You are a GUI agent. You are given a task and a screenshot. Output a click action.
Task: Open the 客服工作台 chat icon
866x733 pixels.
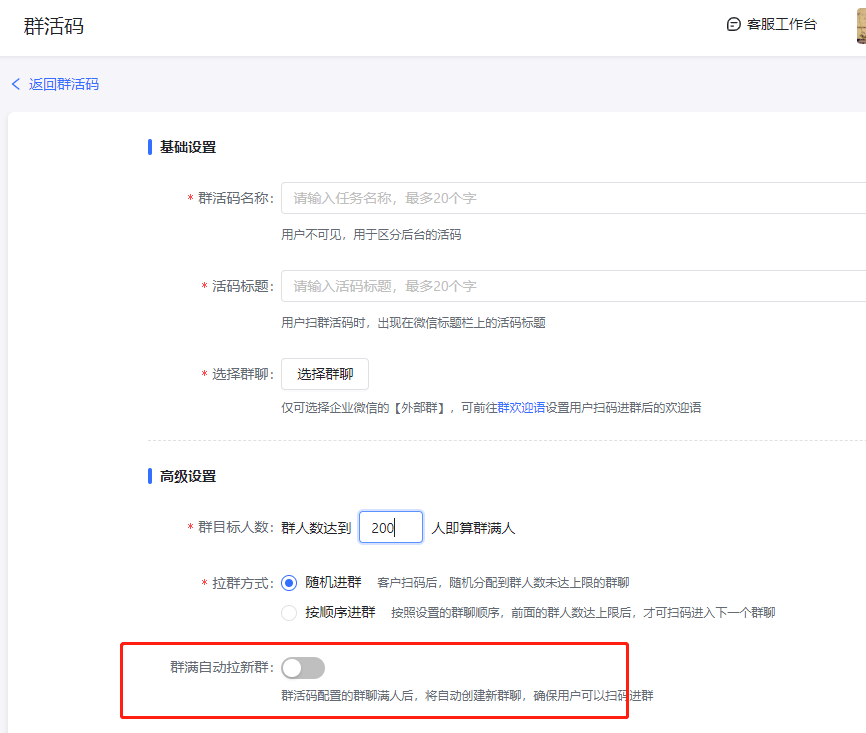click(x=733, y=24)
